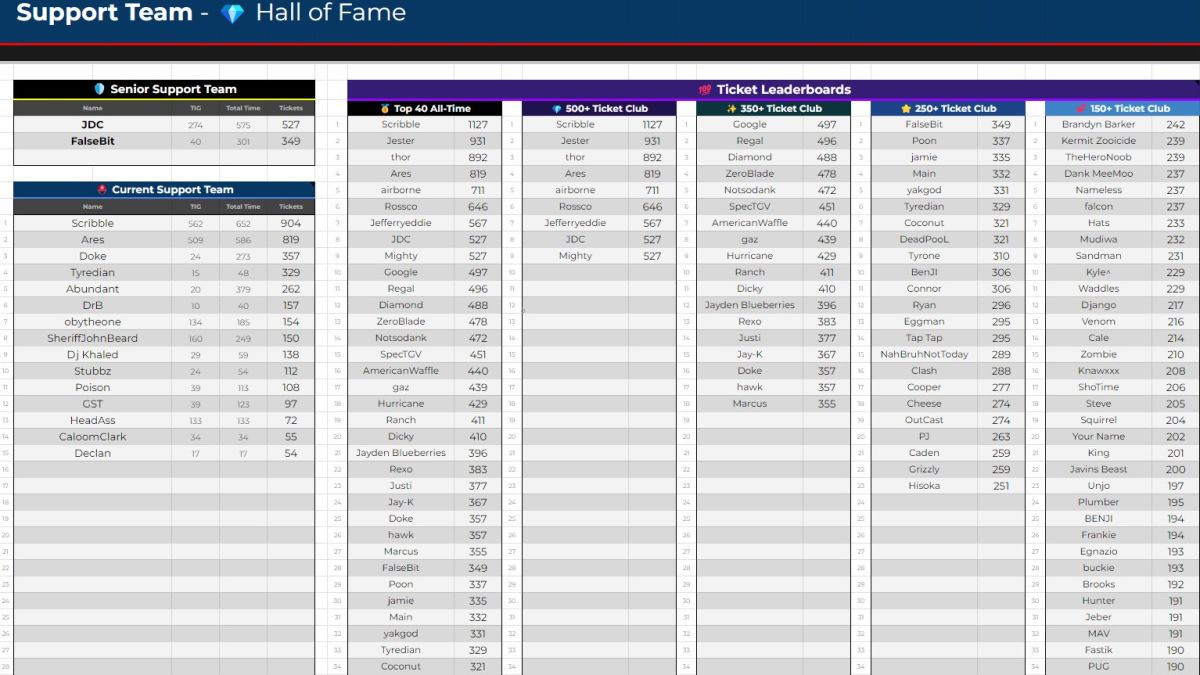Click the Support Team title text
The height and width of the screenshot is (675, 1200).
[104, 14]
